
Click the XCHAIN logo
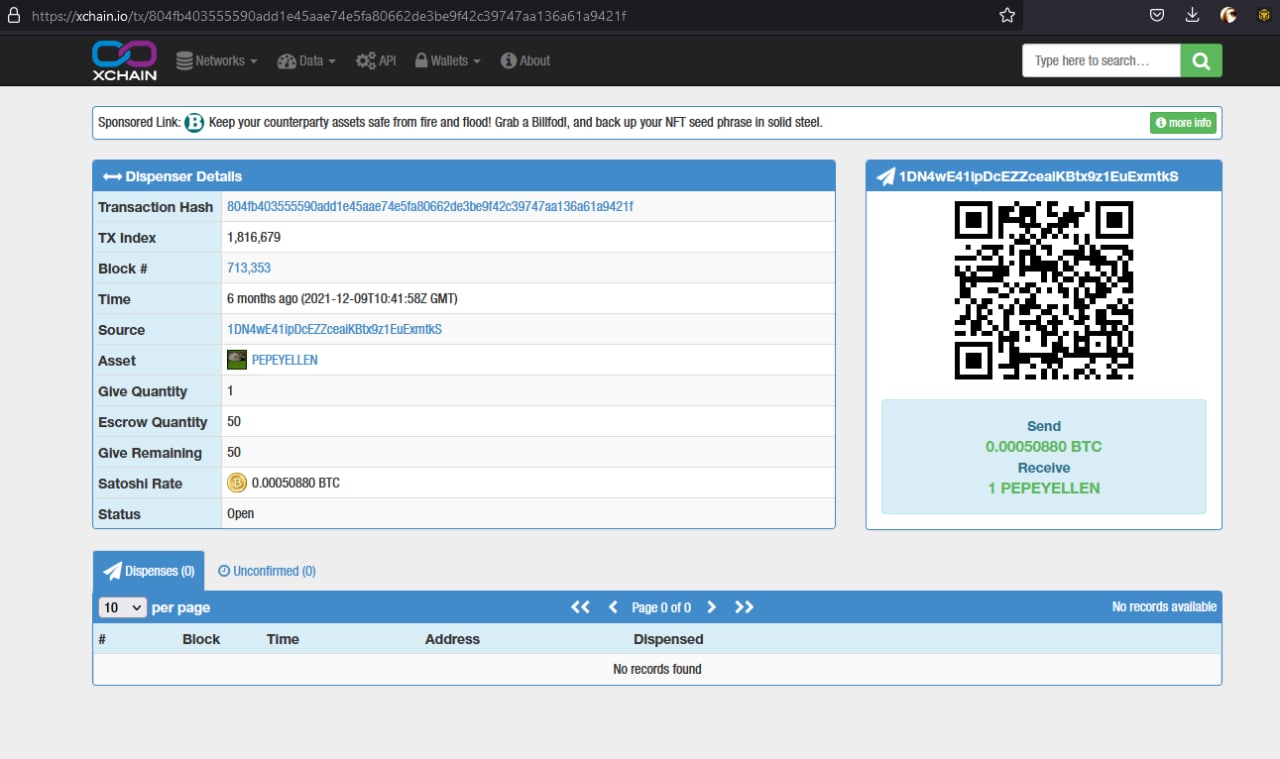coord(125,60)
